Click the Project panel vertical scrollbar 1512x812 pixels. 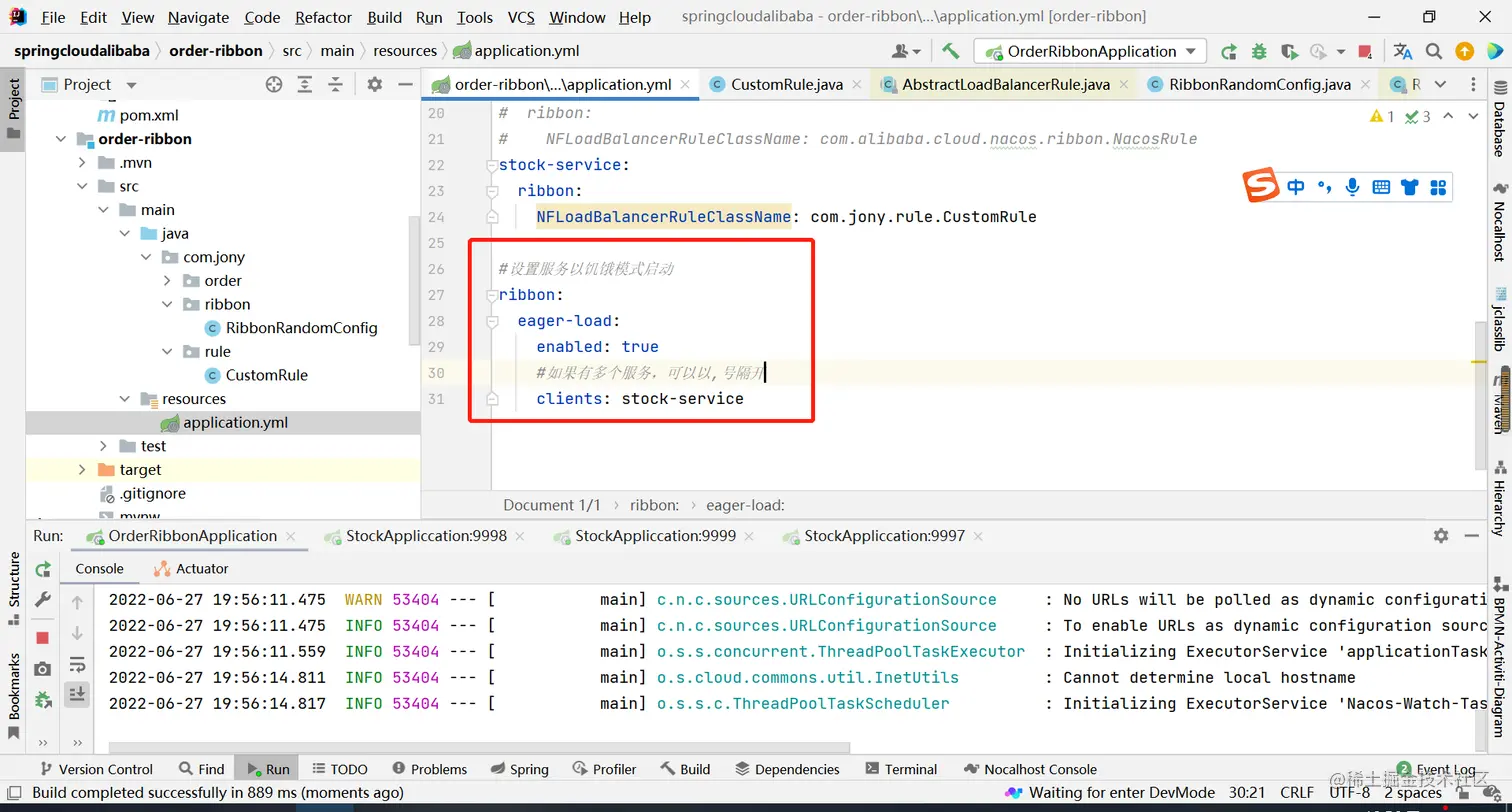click(x=415, y=280)
